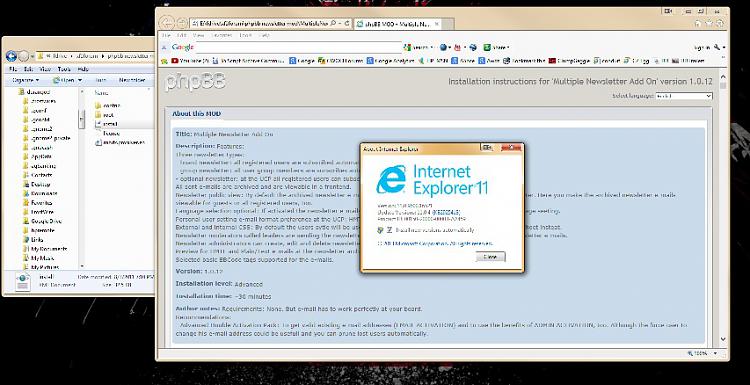Expand the Organize dropdown in Explorer
The height and width of the screenshot is (385, 750).
(25, 80)
